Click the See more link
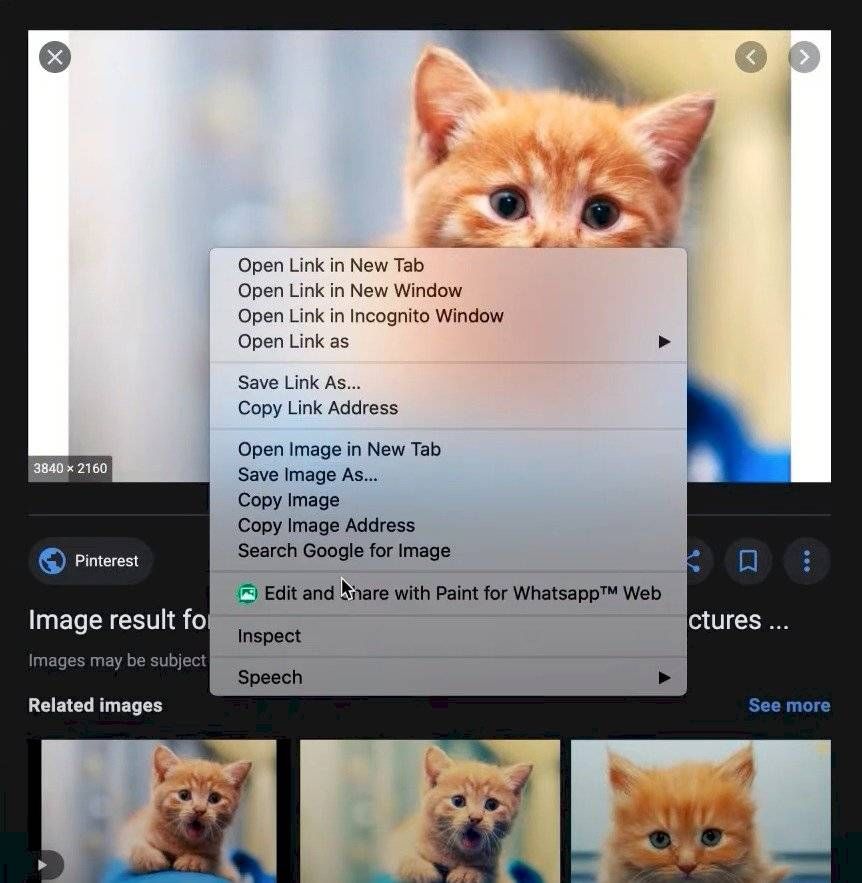The width and height of the screenshot is (862, 883). click(788, 705)
